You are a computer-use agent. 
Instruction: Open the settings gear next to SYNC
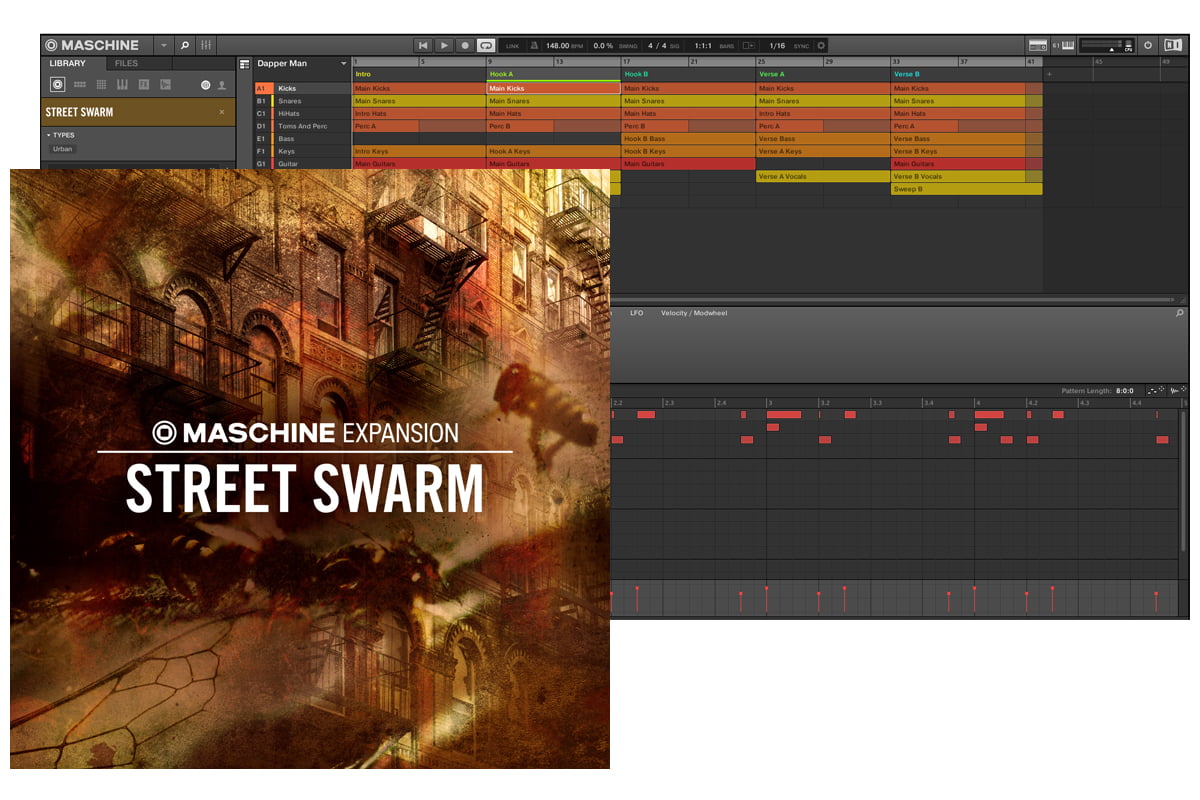click(x=822, y=46)
